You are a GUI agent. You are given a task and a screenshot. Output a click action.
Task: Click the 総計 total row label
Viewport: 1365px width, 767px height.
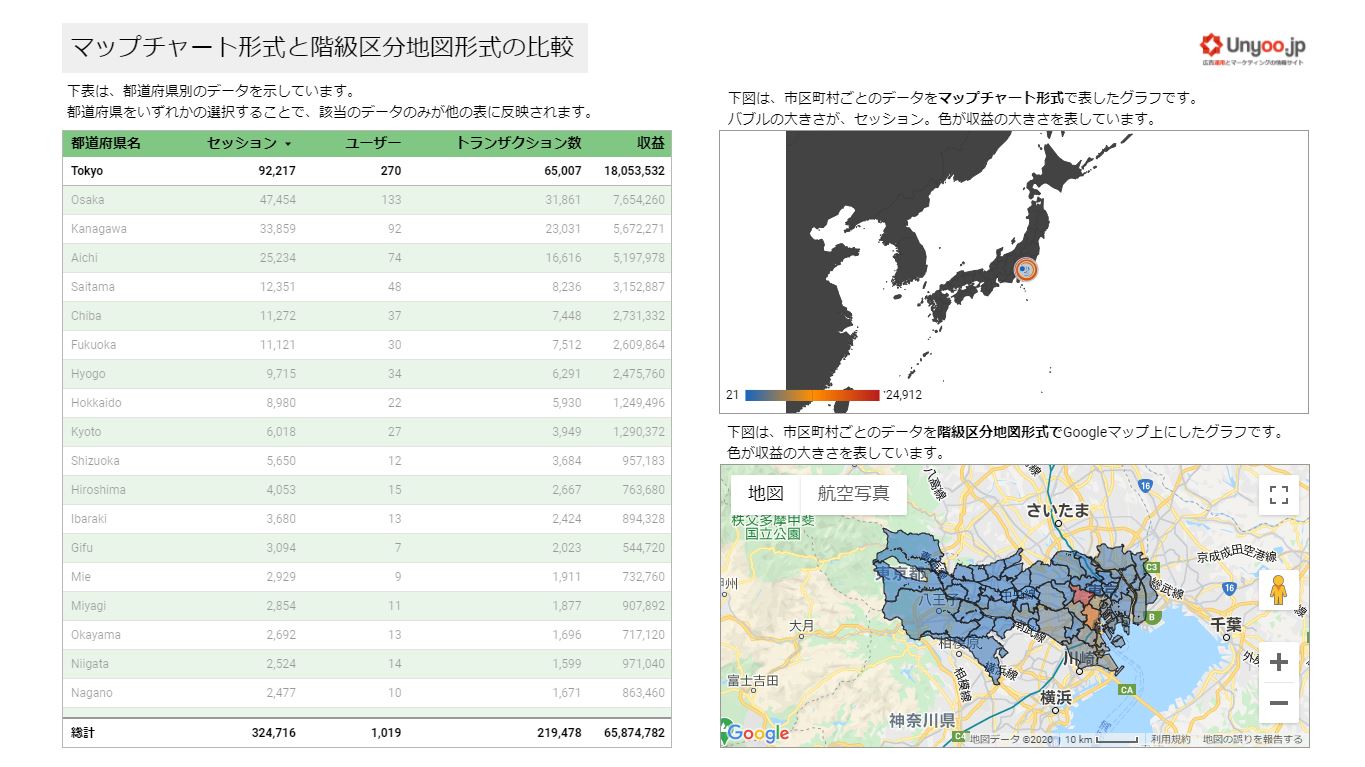click(x=83, y=733)
